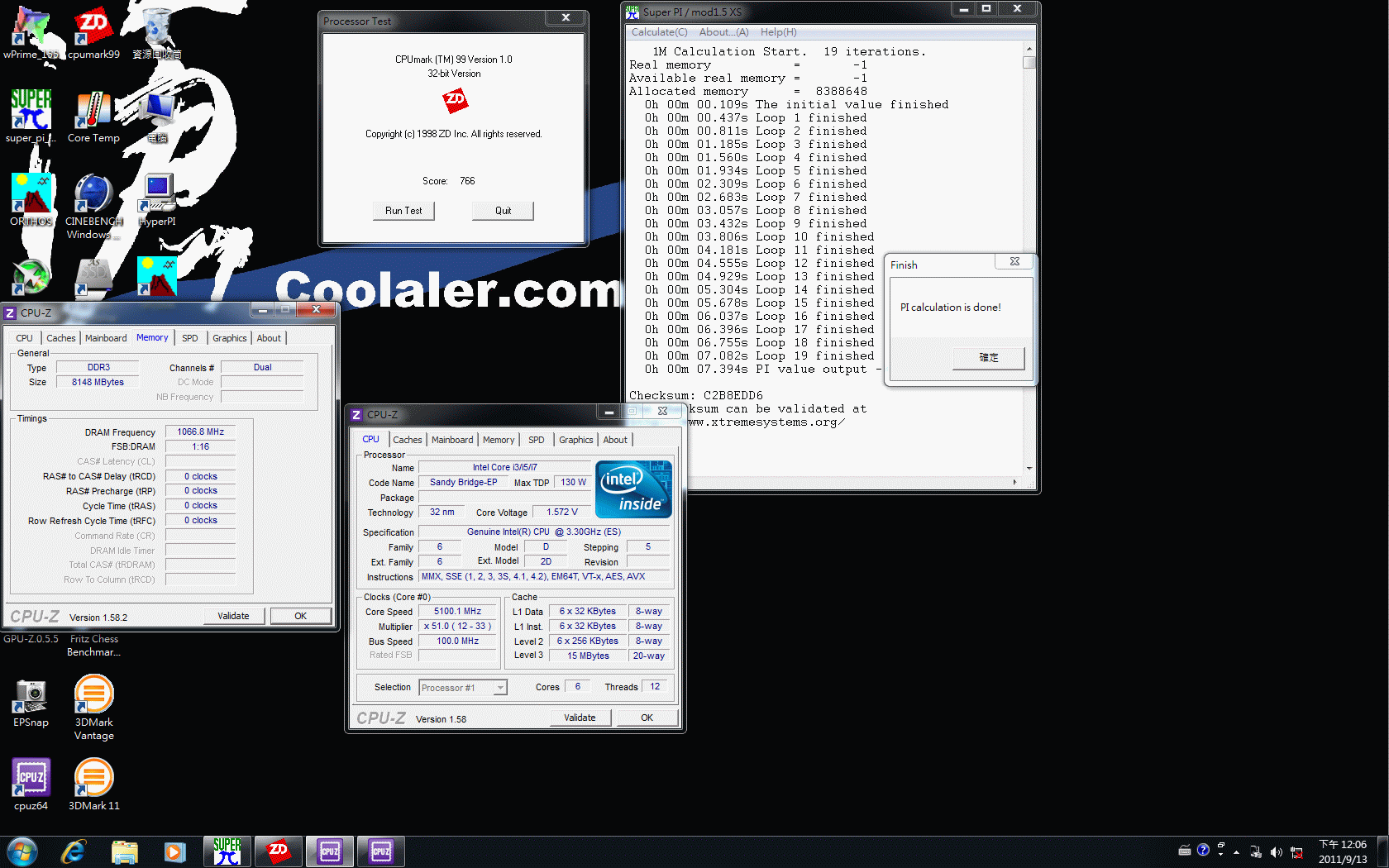Switch to Memory tab in CPU-Z processor window
The image size is (1389, 868).
click(x=499, y=440)
